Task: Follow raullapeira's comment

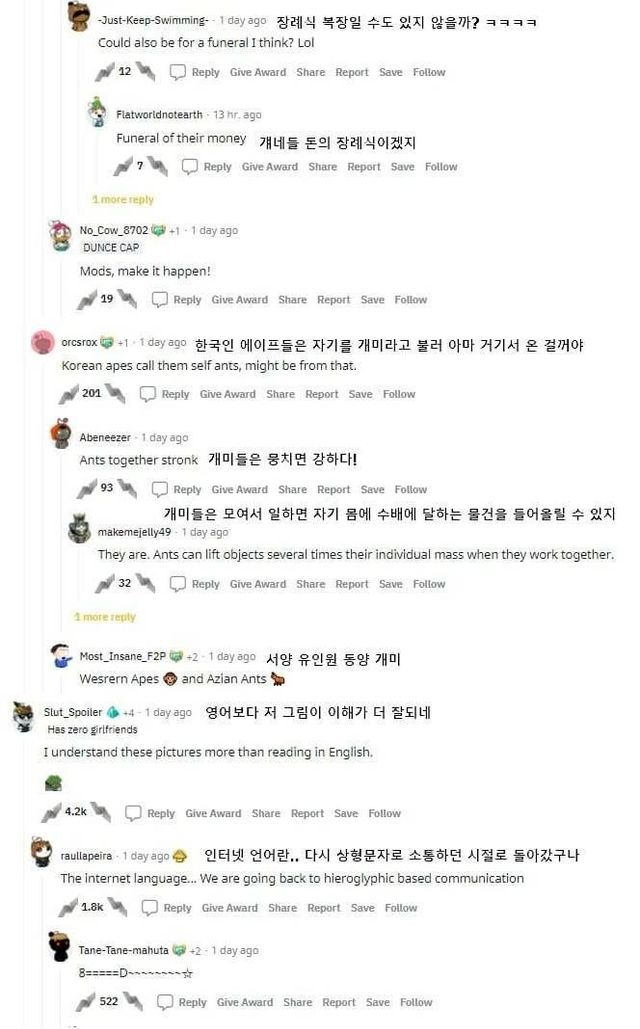Action: click(x=401, y=908)
